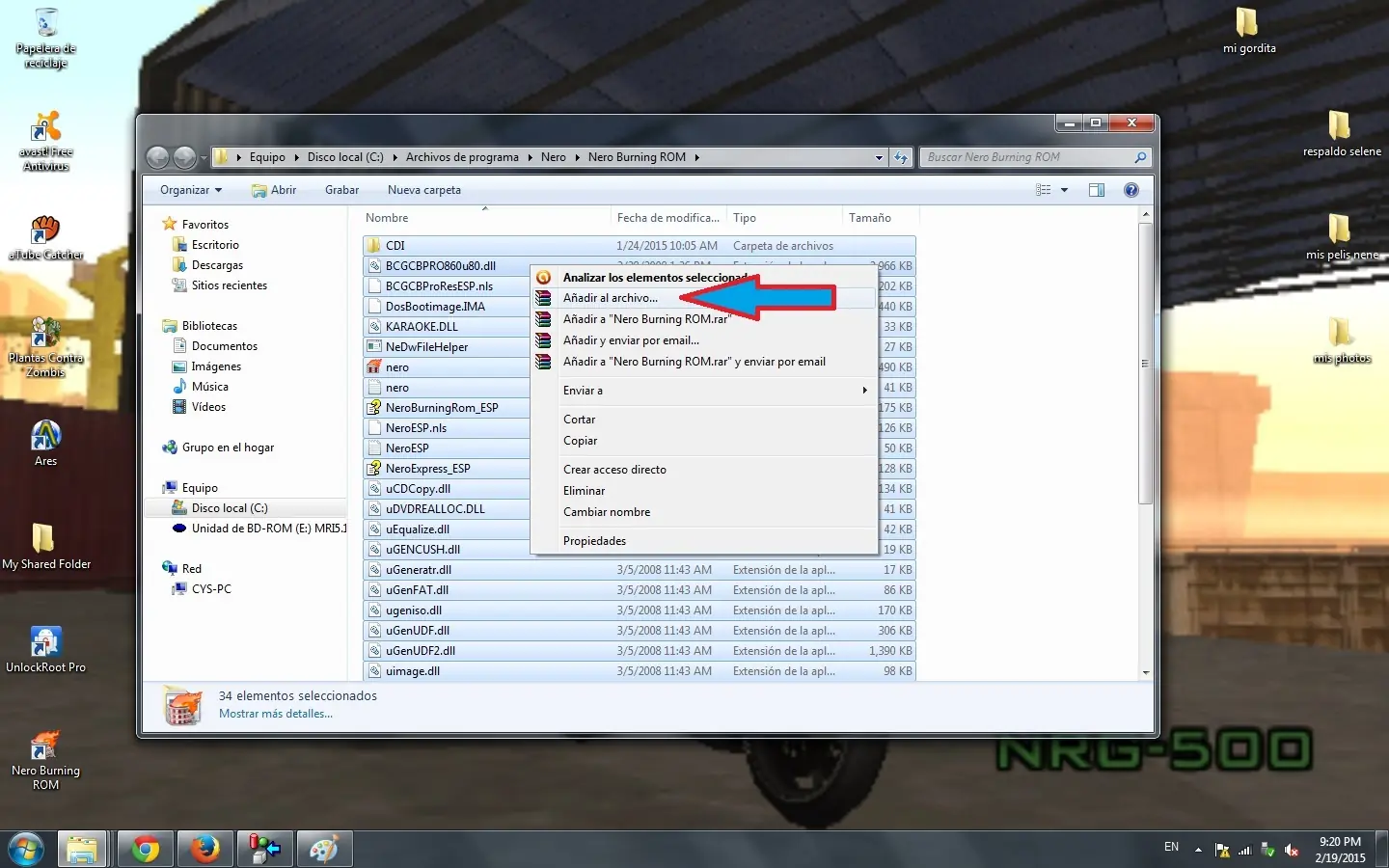Open the Ares desktop shortcut
This screenshot has width=1389, height=868.
(x=45, y=444)
